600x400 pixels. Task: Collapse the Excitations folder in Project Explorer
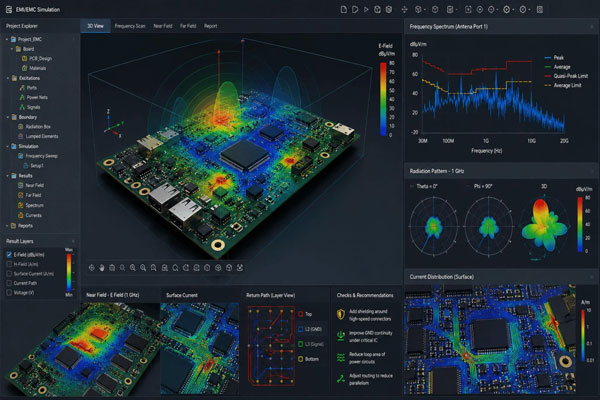[8, 78]
